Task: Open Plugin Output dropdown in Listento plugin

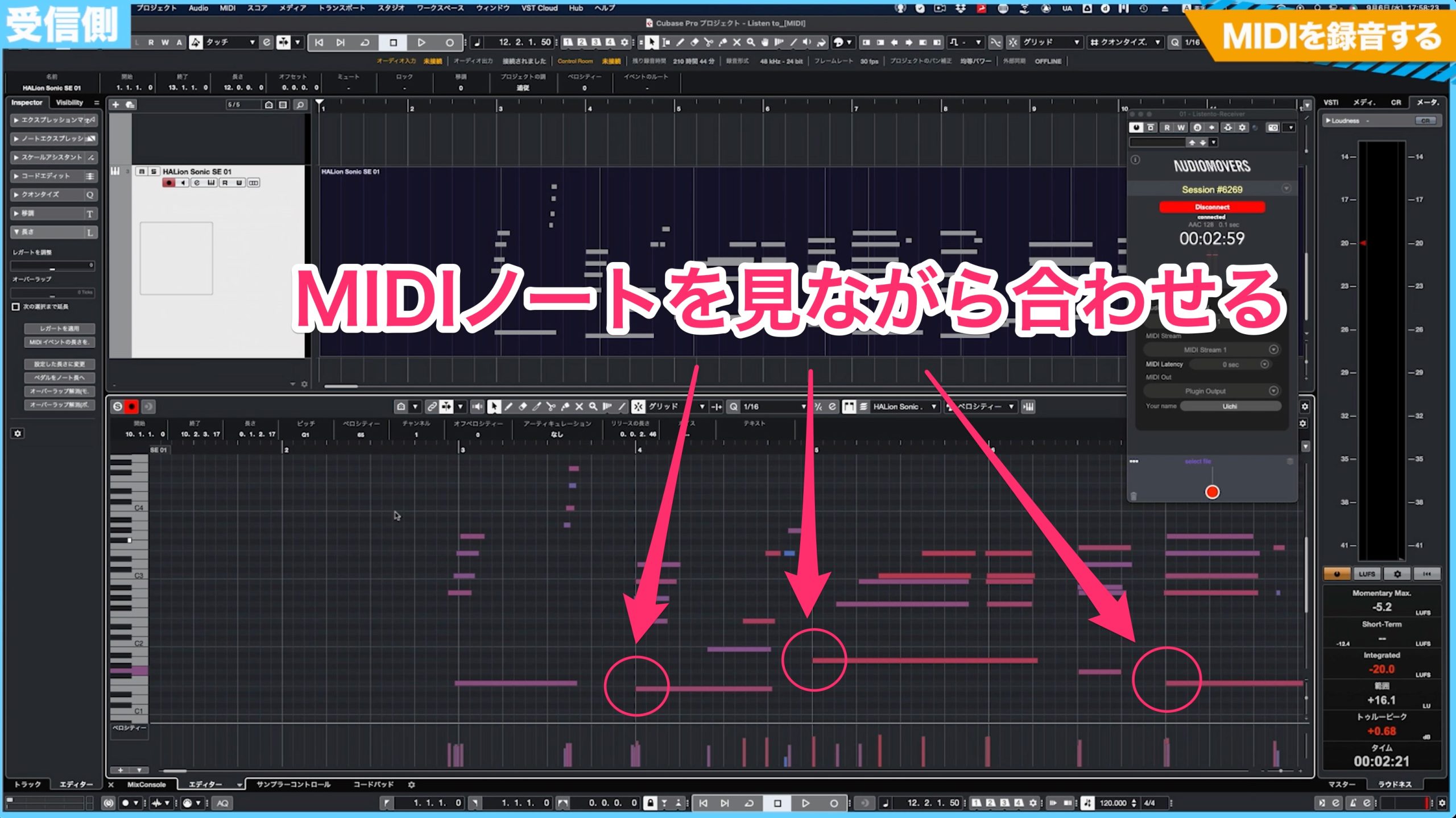Action: 1211,391
